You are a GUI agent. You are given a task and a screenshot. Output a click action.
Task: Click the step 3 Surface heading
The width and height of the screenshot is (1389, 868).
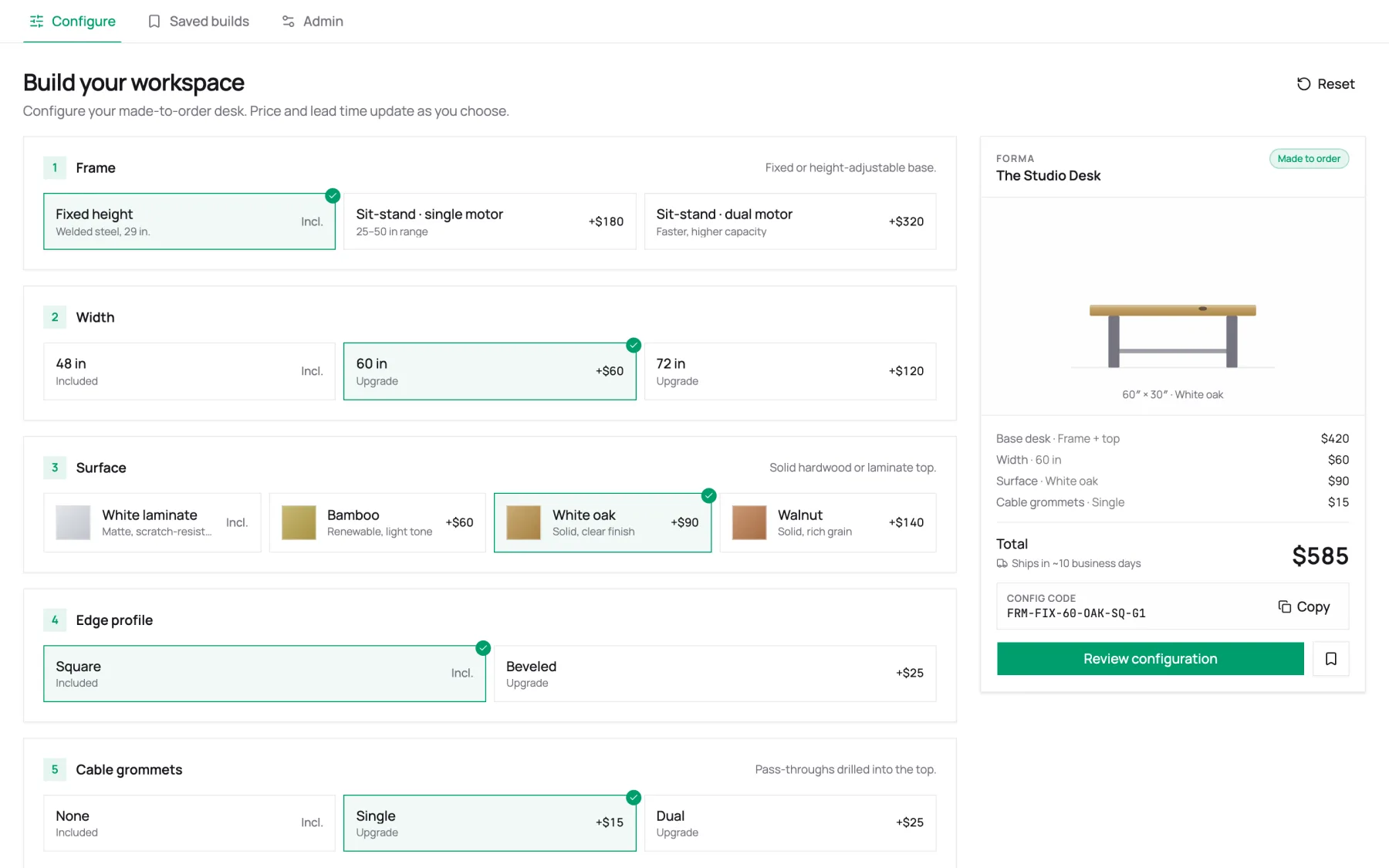[101, 468]
